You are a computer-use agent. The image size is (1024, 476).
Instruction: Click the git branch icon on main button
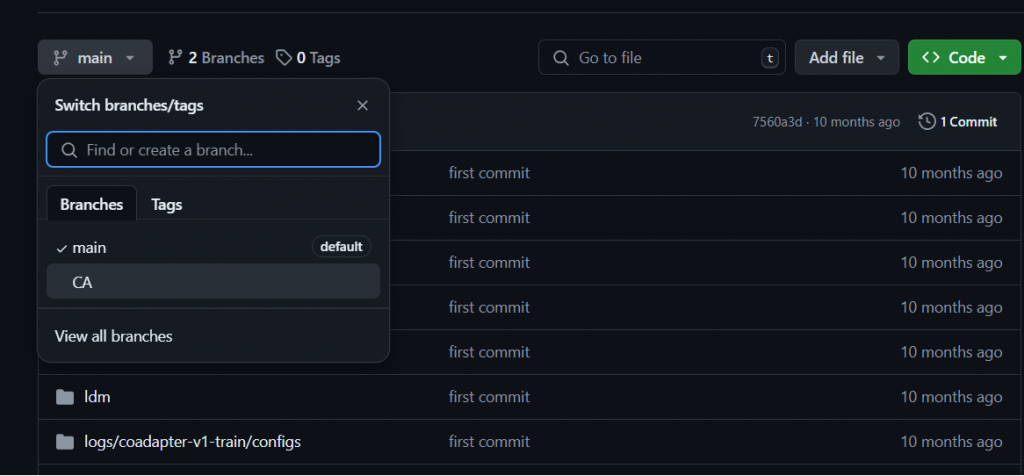(x=60, y=58)
